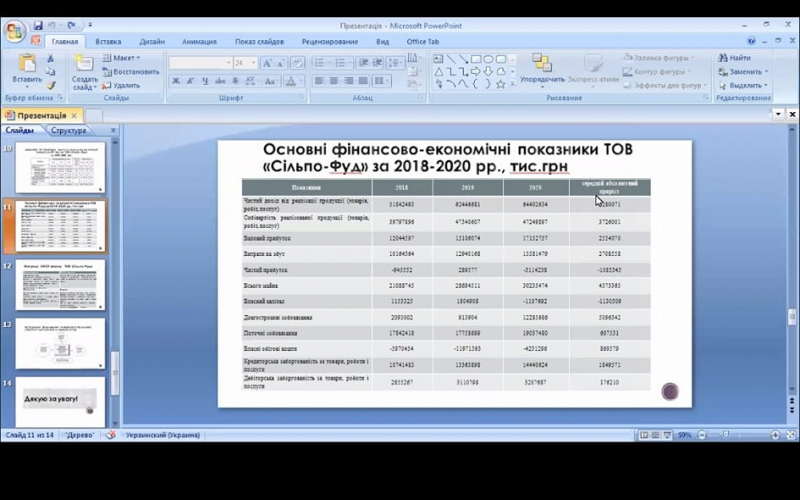
Task: Open the Рецензирование tab
Action: coord(330,42)
